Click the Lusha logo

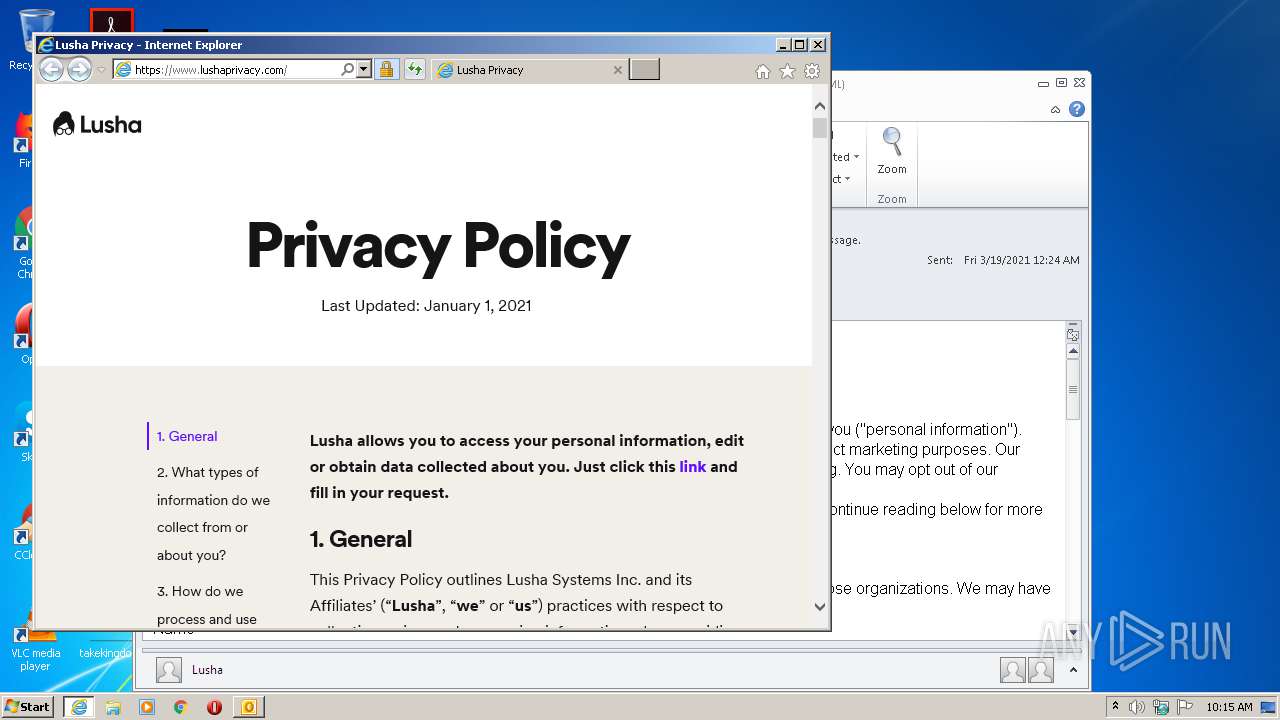(97, 124)
